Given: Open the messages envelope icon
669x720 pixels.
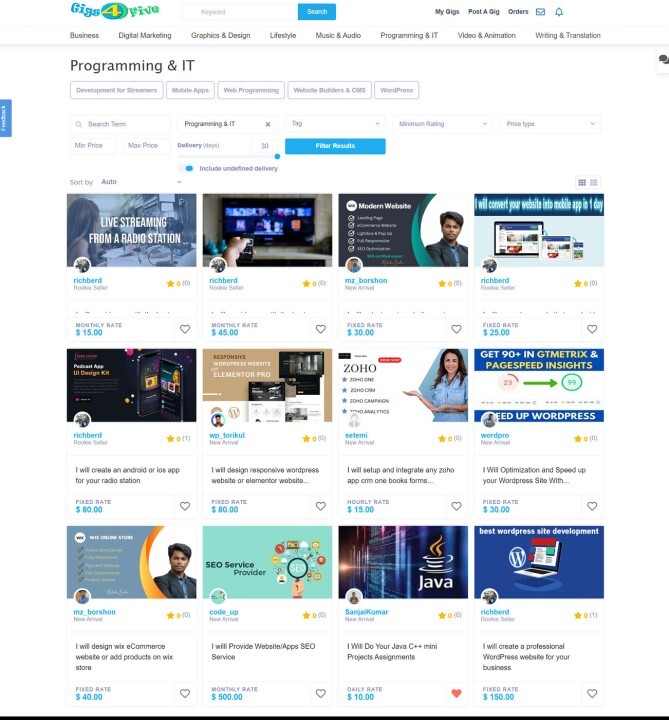Looking at the screenshot, I should 540,12.
